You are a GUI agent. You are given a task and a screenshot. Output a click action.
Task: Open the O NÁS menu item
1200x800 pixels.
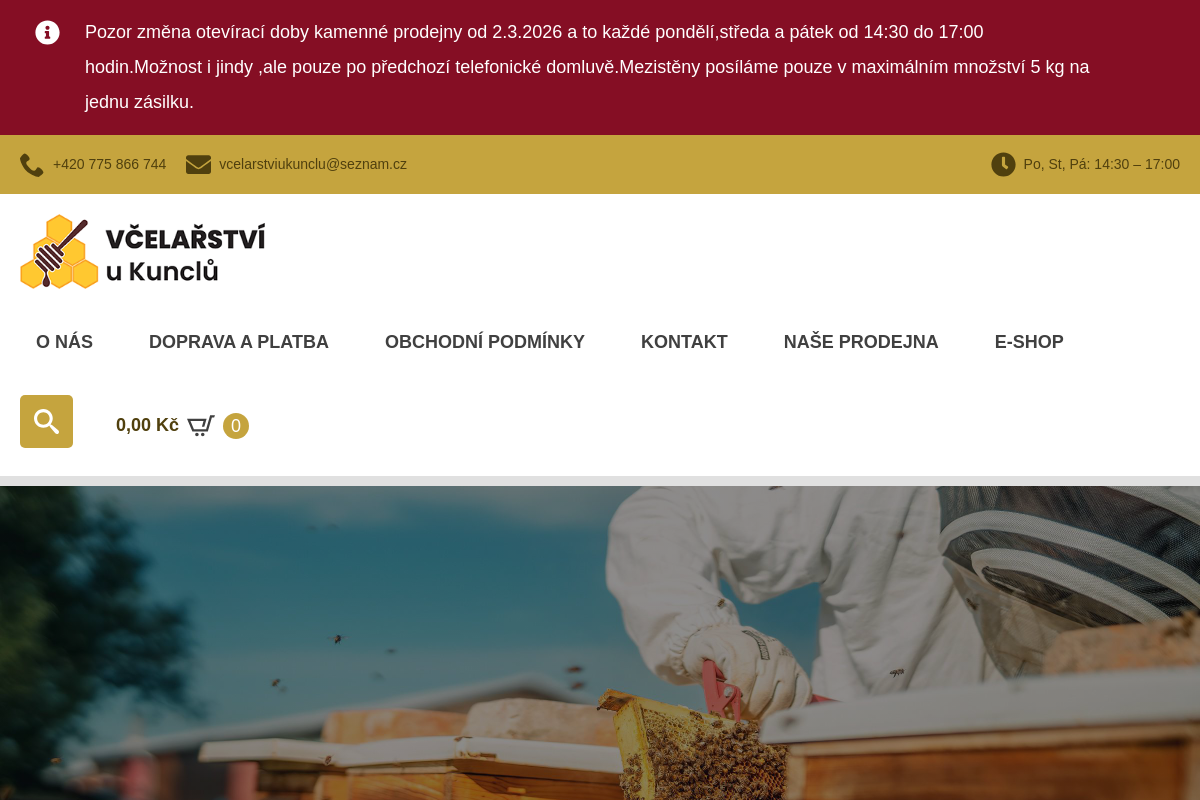tap(64, 342)
